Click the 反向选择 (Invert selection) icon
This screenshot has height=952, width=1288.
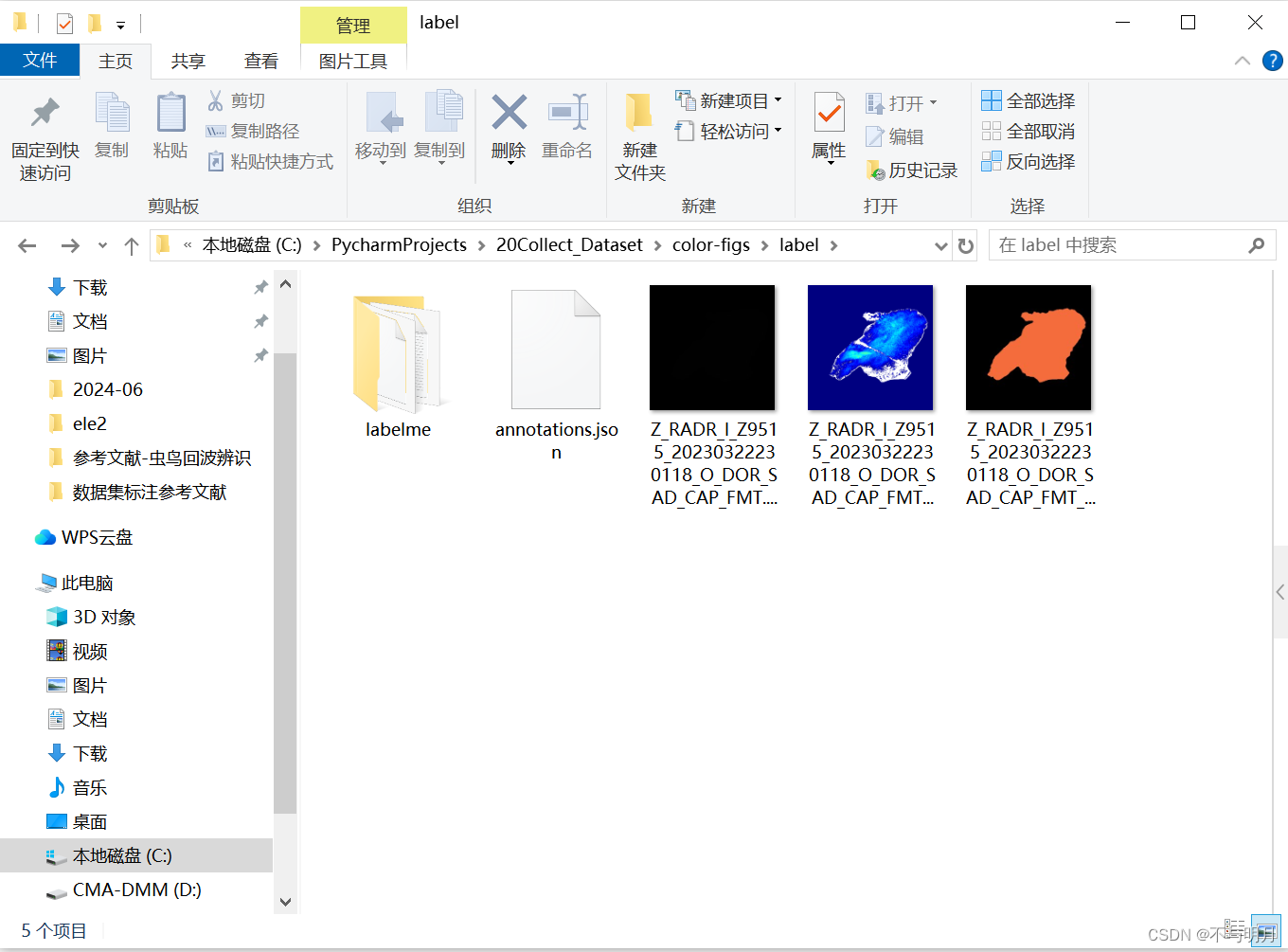tap(1029, 161)
